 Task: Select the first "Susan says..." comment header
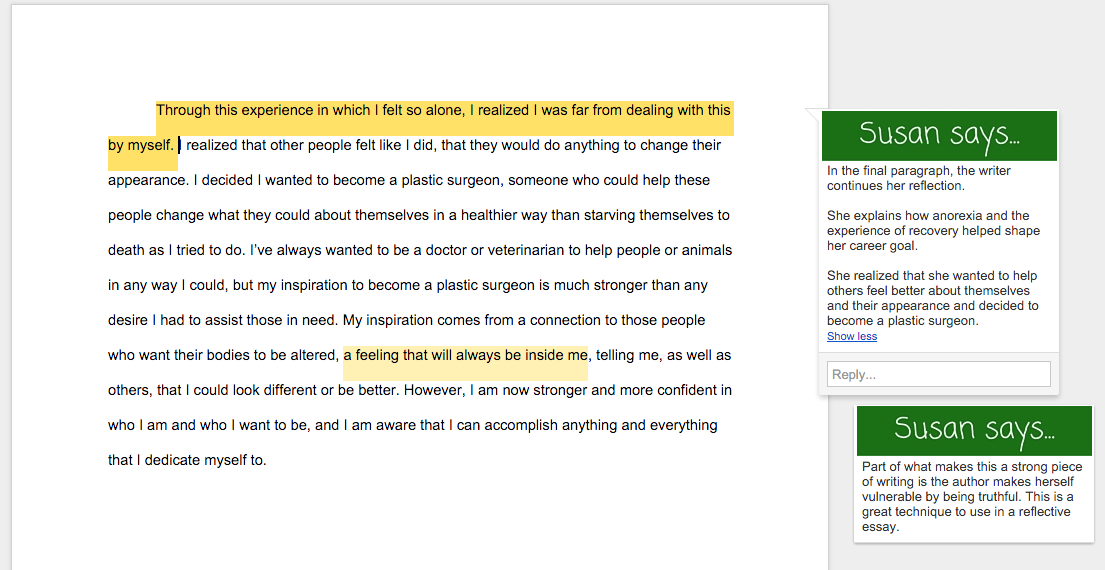[939, 134]
